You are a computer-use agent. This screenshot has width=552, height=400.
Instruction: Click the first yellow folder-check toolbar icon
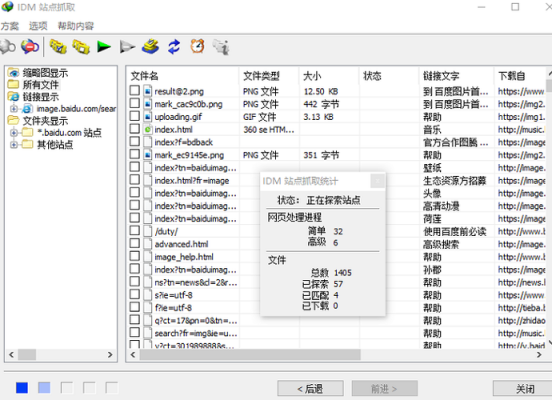(58, 46)
